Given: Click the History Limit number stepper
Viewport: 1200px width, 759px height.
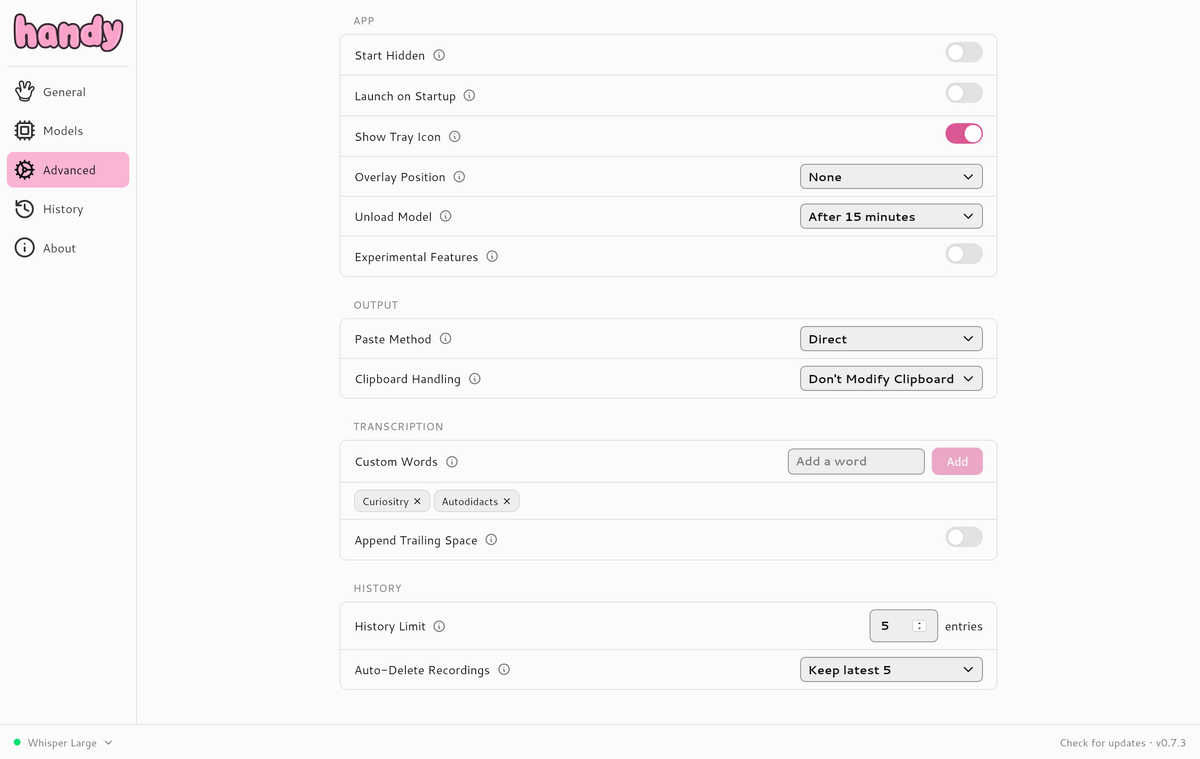Looking at the screenshot, I should 919,626.
